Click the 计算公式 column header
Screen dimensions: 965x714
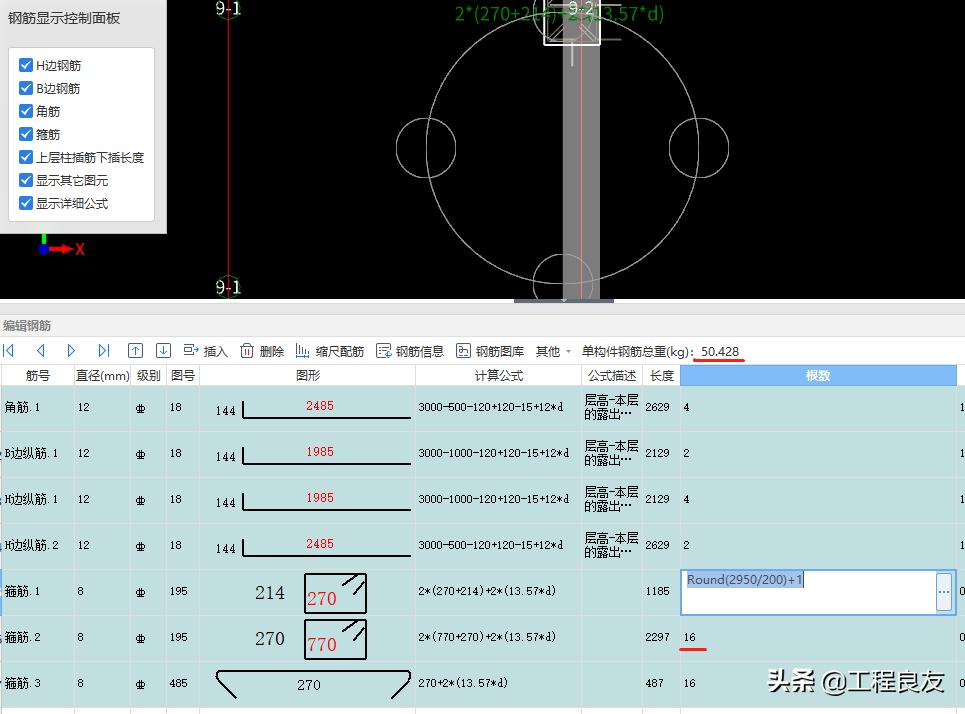click(498, 375)
